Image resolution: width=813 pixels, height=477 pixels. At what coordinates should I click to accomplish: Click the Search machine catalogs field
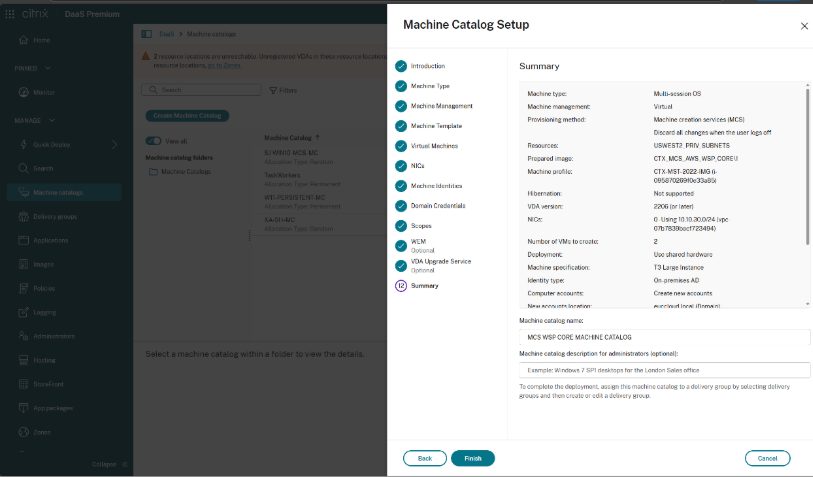(x=201, y=90)
